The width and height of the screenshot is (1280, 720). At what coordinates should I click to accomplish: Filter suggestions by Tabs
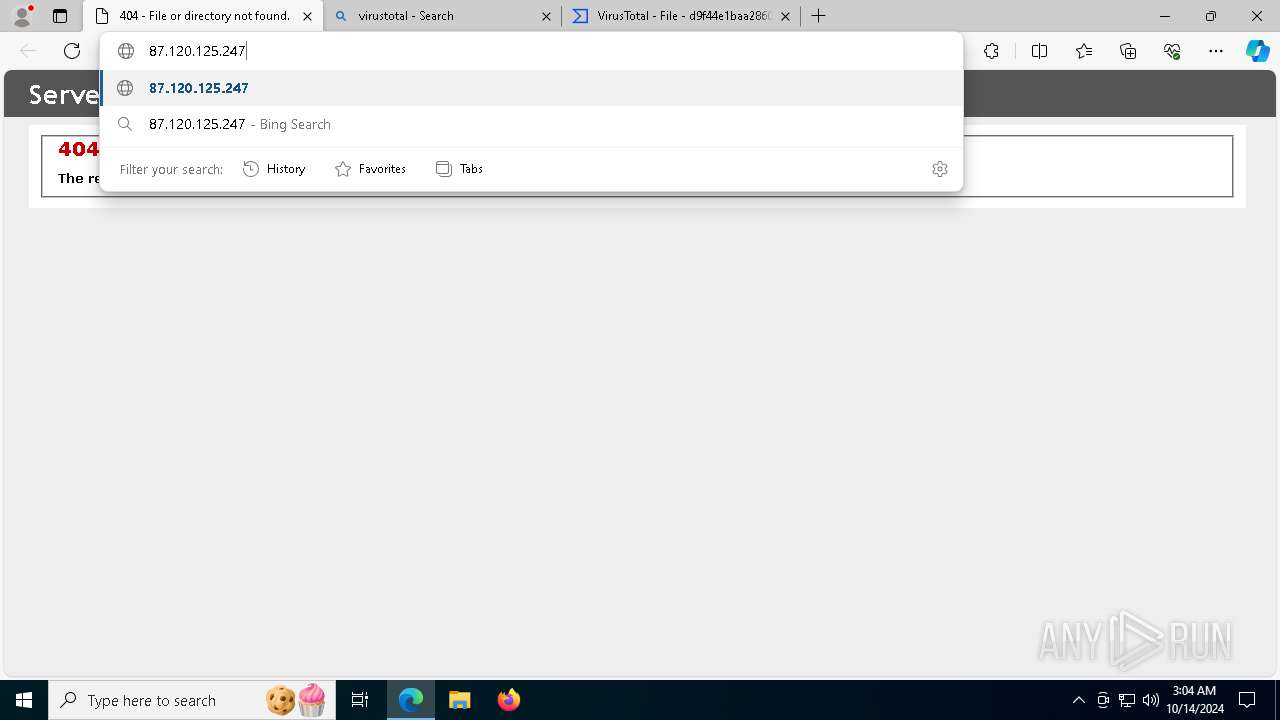pyautogui.click(x=459, y=169)
